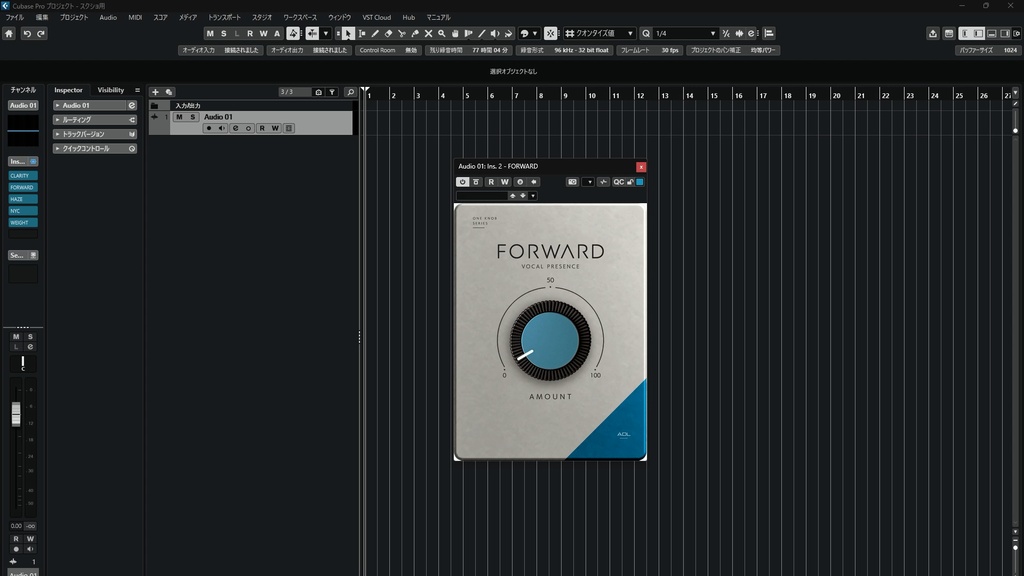Click the Audio 01 channel name button
Viewport: 1024px width, 576px height.
[23, 105]
